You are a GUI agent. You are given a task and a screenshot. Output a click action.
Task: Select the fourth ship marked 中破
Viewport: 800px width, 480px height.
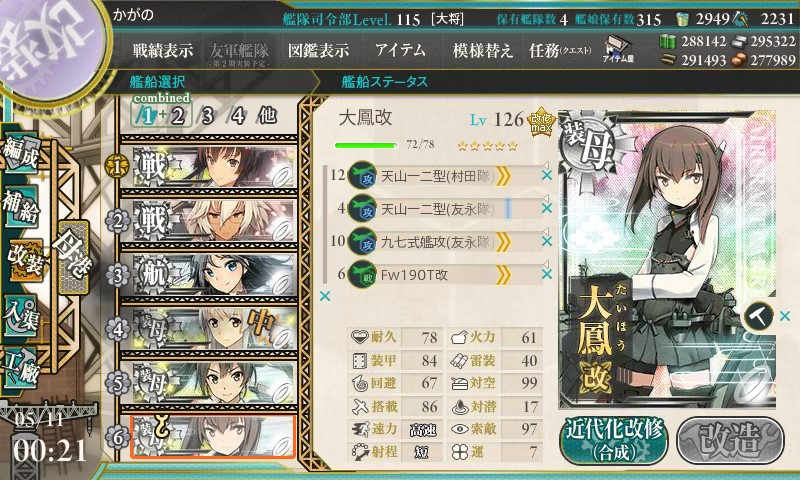pyautogui.click(x=209, y=329)
